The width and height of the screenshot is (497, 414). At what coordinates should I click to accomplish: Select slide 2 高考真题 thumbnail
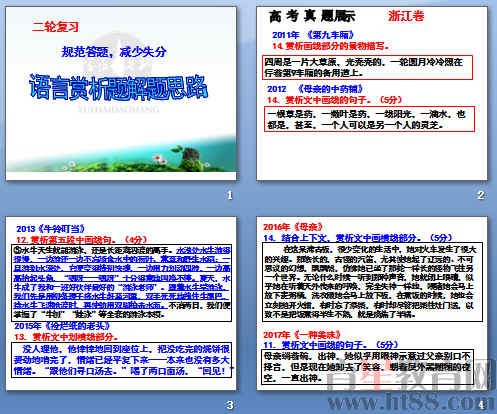pos(372,94)
